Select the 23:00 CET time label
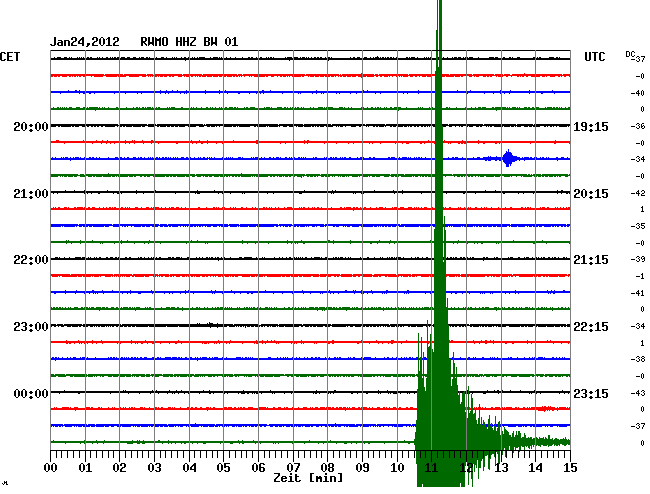The image size is (650, 494). click(x=31, y=327)
